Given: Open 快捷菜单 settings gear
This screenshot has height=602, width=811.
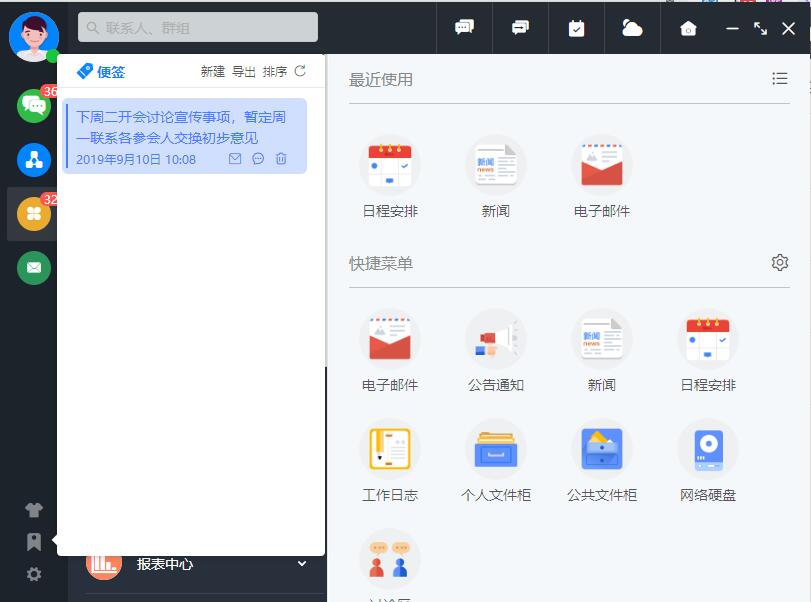Looking at the screenshot, I should tap(780, 263).
